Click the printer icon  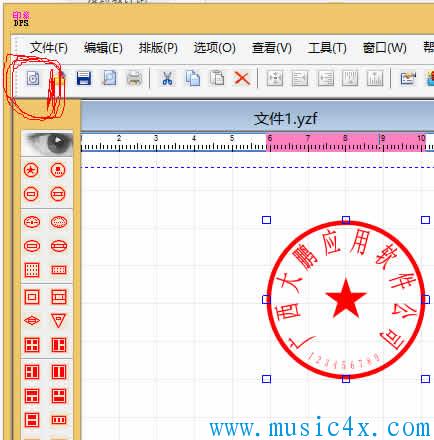[135, 79]
